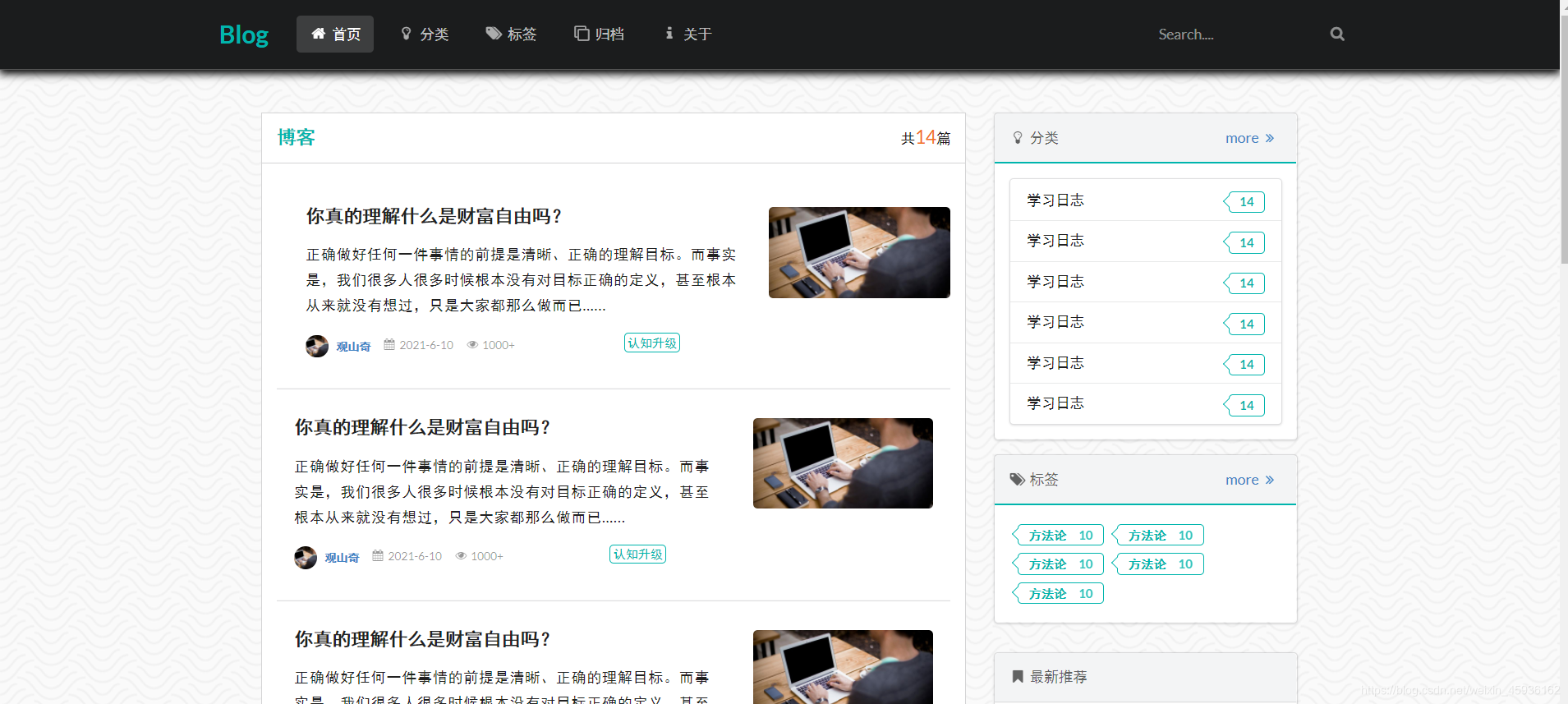Image resolution: width=1568 pixels, height=704 pixels.
Task: Click the home icon in navbar
Action: pyautogui.click(x=319, y=34)
